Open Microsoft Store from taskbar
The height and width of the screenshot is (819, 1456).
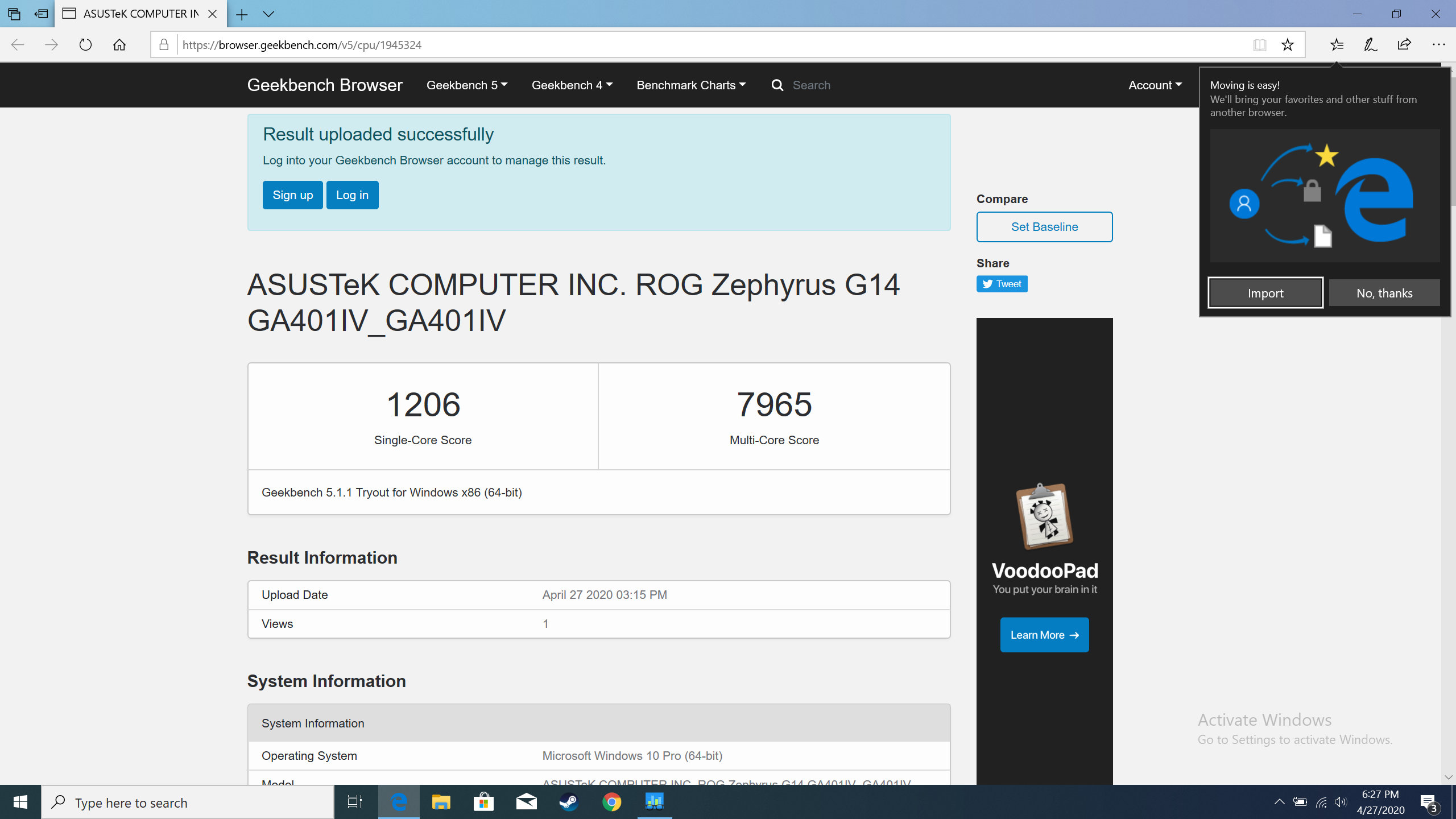483,803
